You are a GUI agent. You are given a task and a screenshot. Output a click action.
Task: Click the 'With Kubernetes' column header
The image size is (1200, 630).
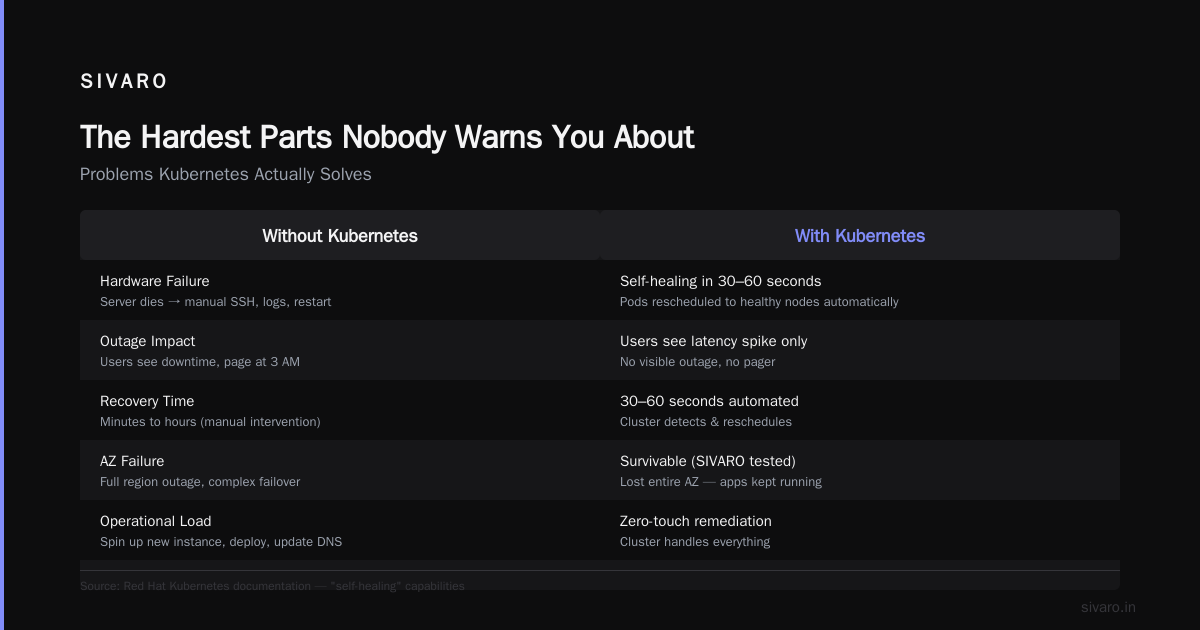pyautogui.click(x=860, y=236)
